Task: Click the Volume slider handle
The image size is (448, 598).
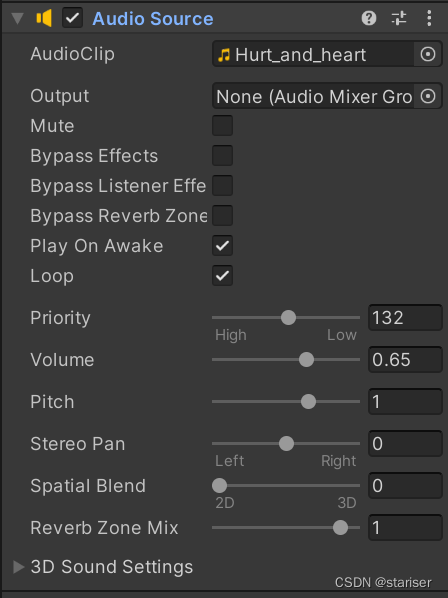Action: [306, 360]
